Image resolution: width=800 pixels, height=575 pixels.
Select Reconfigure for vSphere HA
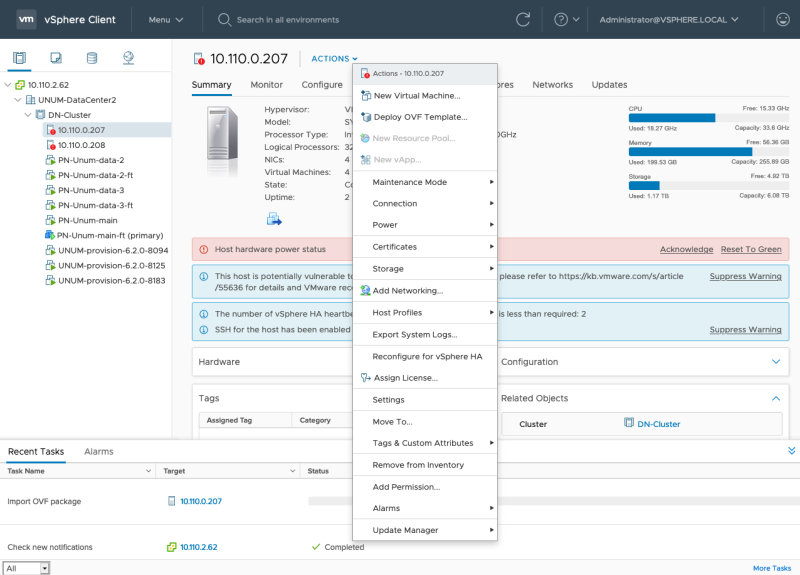[x=424, y=356]
